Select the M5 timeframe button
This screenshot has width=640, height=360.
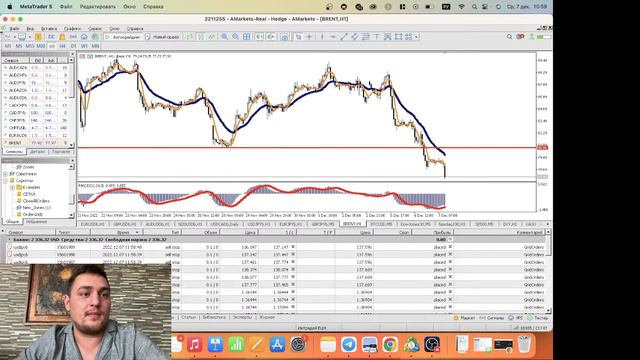pos(19,46)
